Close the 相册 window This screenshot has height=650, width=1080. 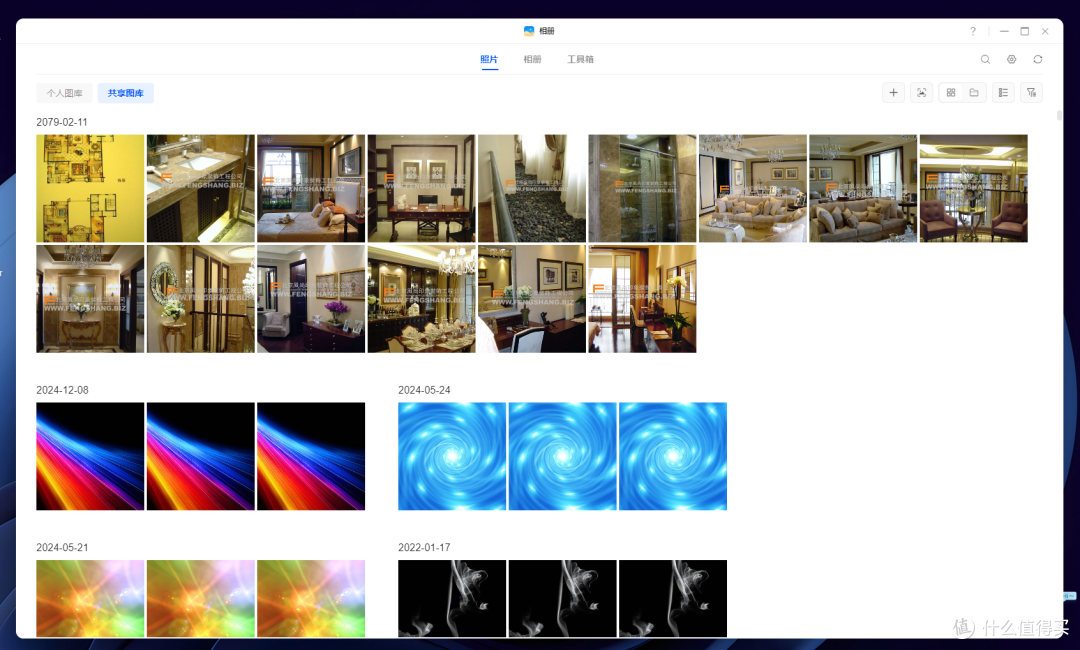1046,31
